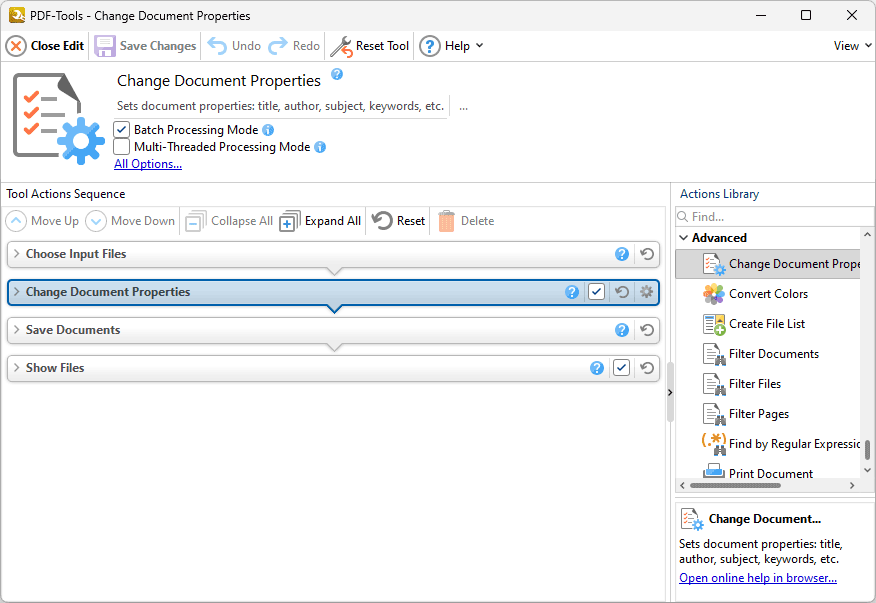876x603 pixels.
Task: Click the Move Down button
Action: point(130,221)
